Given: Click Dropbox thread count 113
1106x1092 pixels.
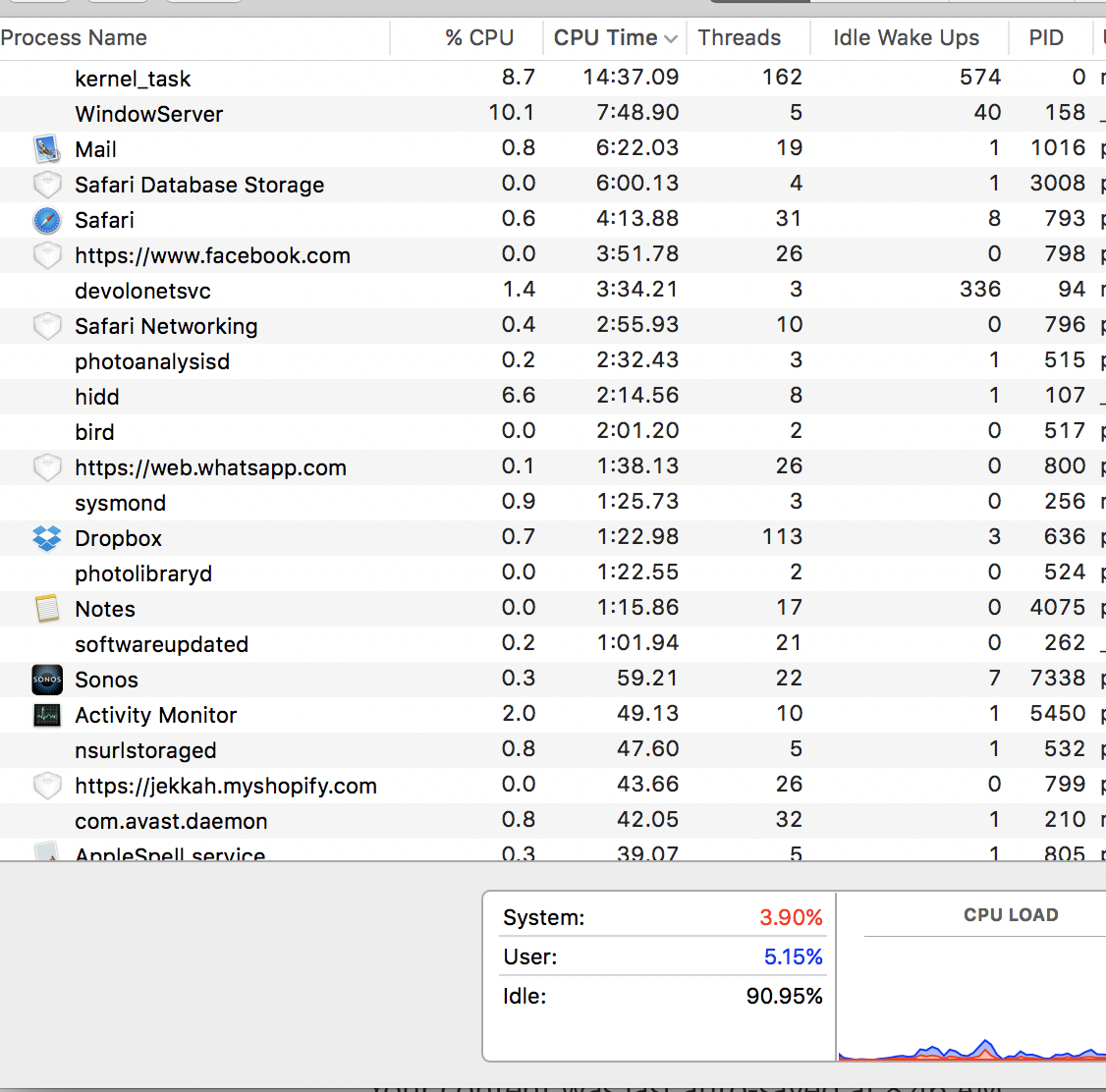Looking at the screenshot, I should tap(782, 536).
